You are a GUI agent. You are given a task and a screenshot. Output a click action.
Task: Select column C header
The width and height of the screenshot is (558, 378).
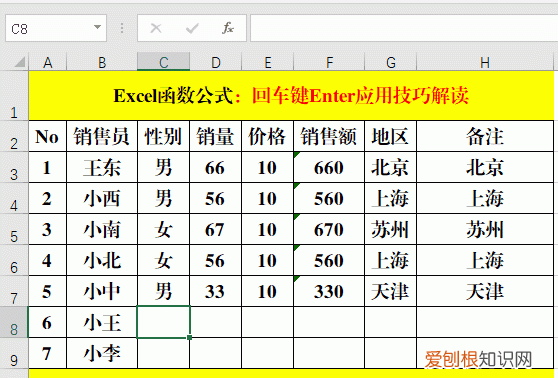coord(163,62)
